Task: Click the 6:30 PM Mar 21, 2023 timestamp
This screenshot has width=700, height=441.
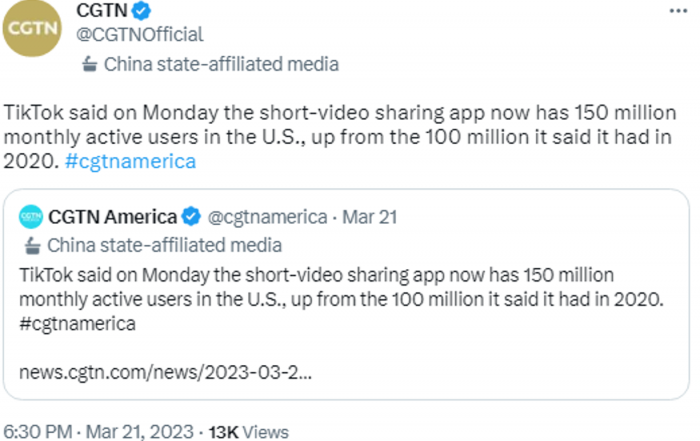Action: [98, 432]
